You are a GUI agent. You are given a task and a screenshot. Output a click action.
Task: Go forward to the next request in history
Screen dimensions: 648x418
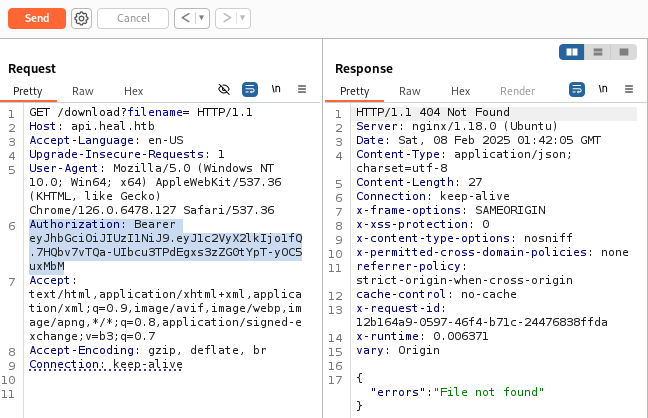tap(225, 18)
